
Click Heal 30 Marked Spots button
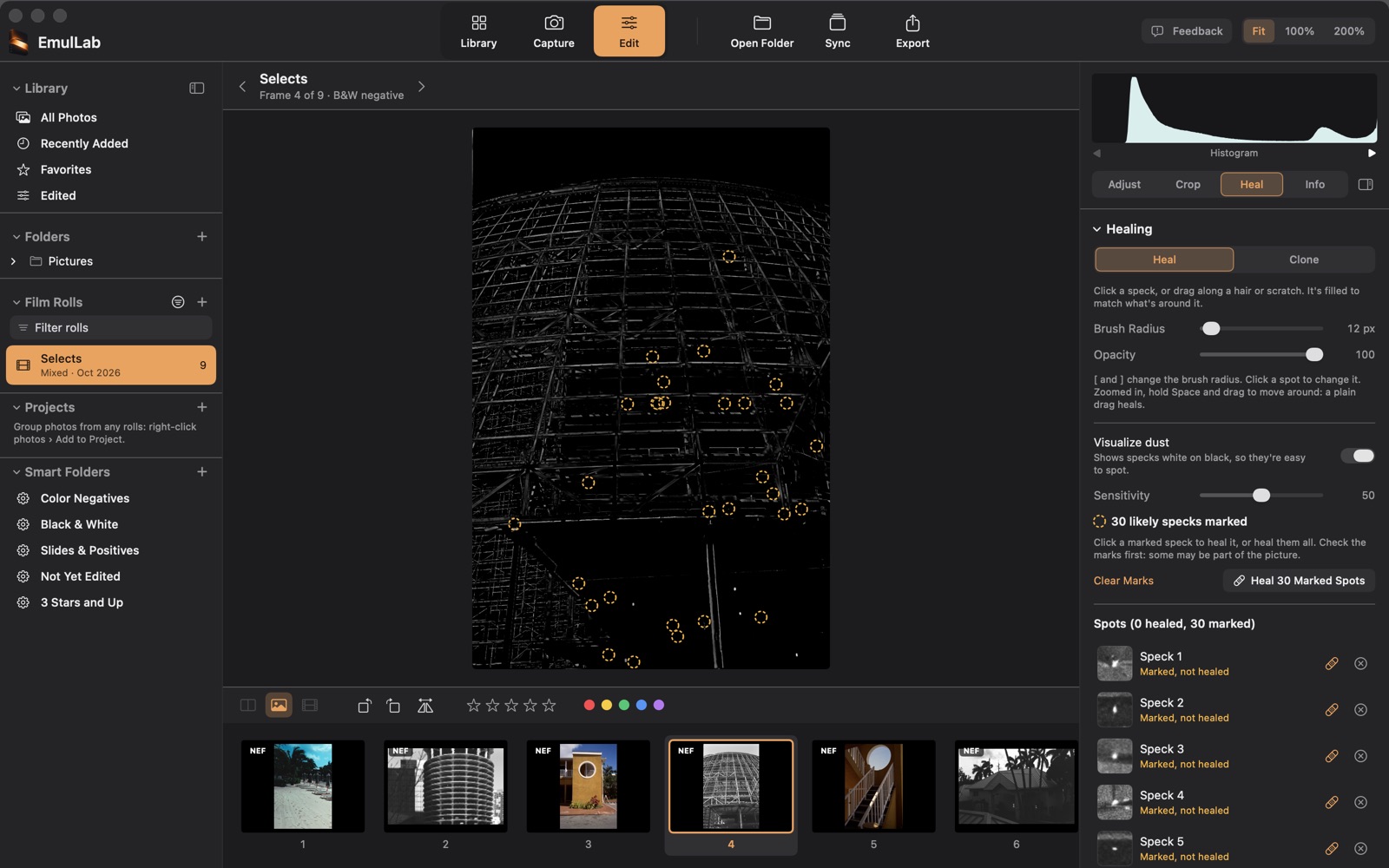point(1299,581)
